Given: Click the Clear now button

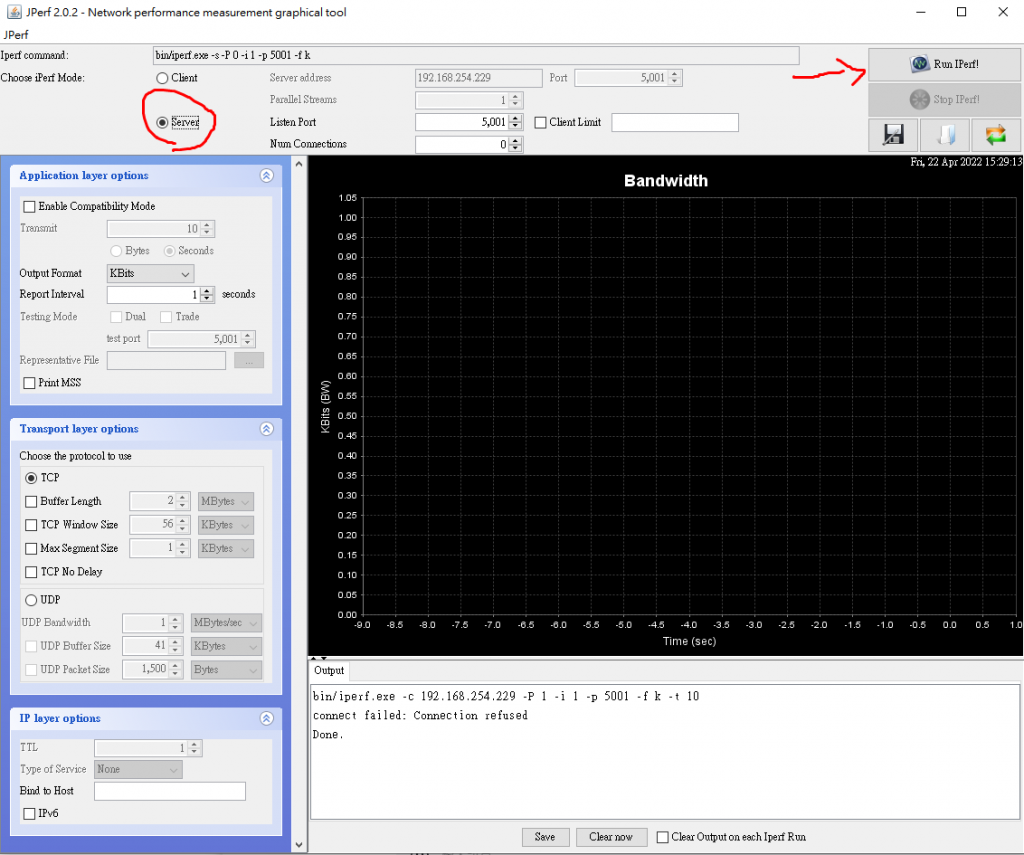Looking at the screenshot, I should click(611, 837).
